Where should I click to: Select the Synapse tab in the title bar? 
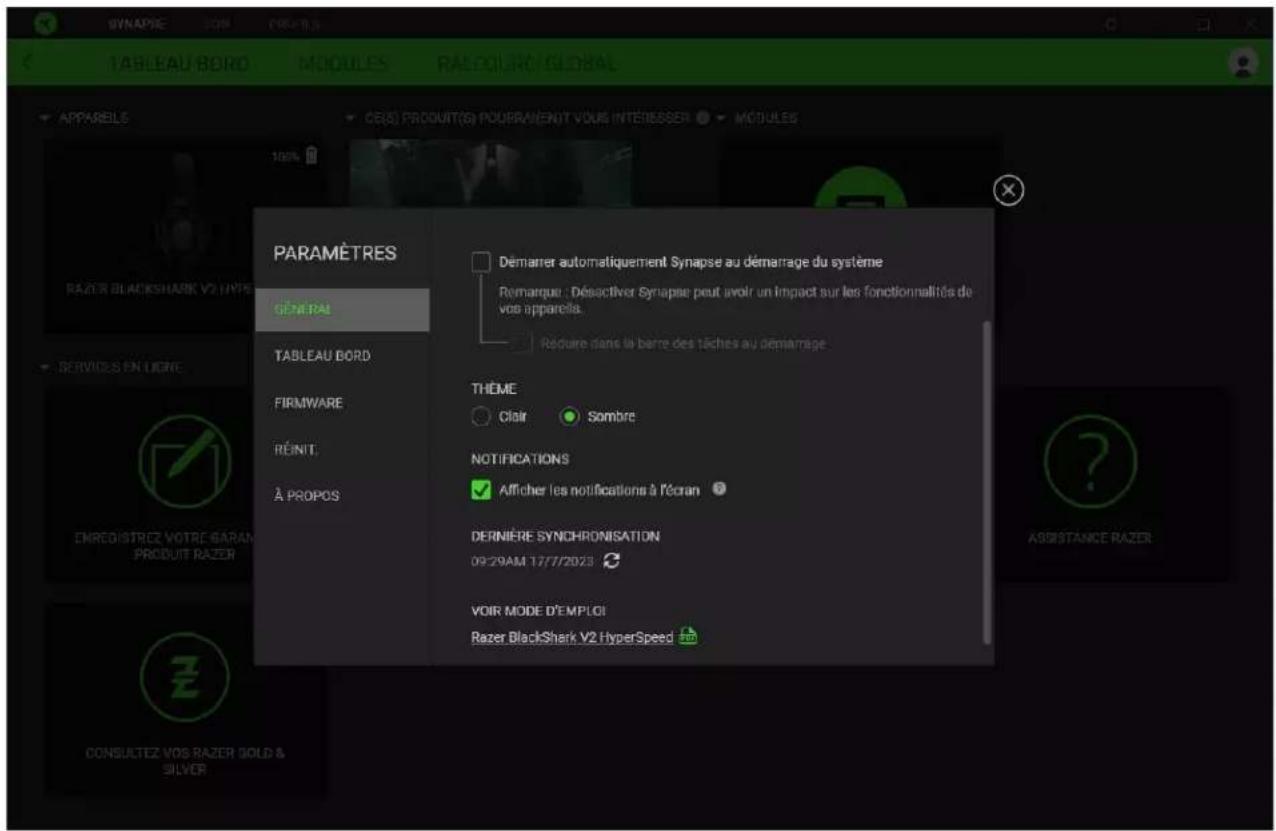point(137,22)
